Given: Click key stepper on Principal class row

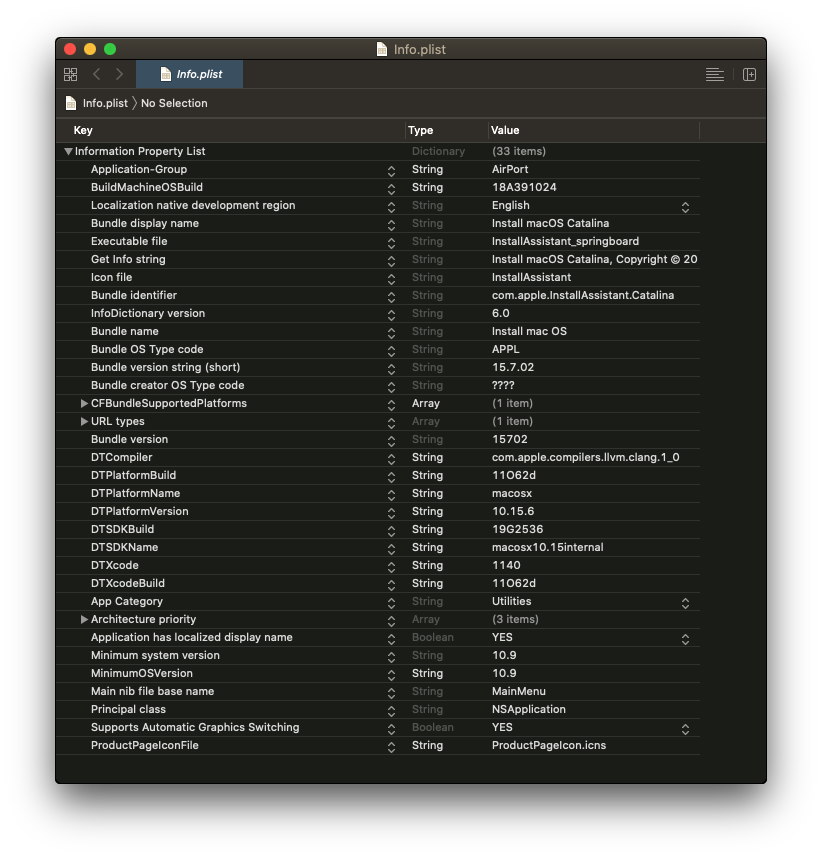Looking at the screenshot, I should [x=391, y=711].
